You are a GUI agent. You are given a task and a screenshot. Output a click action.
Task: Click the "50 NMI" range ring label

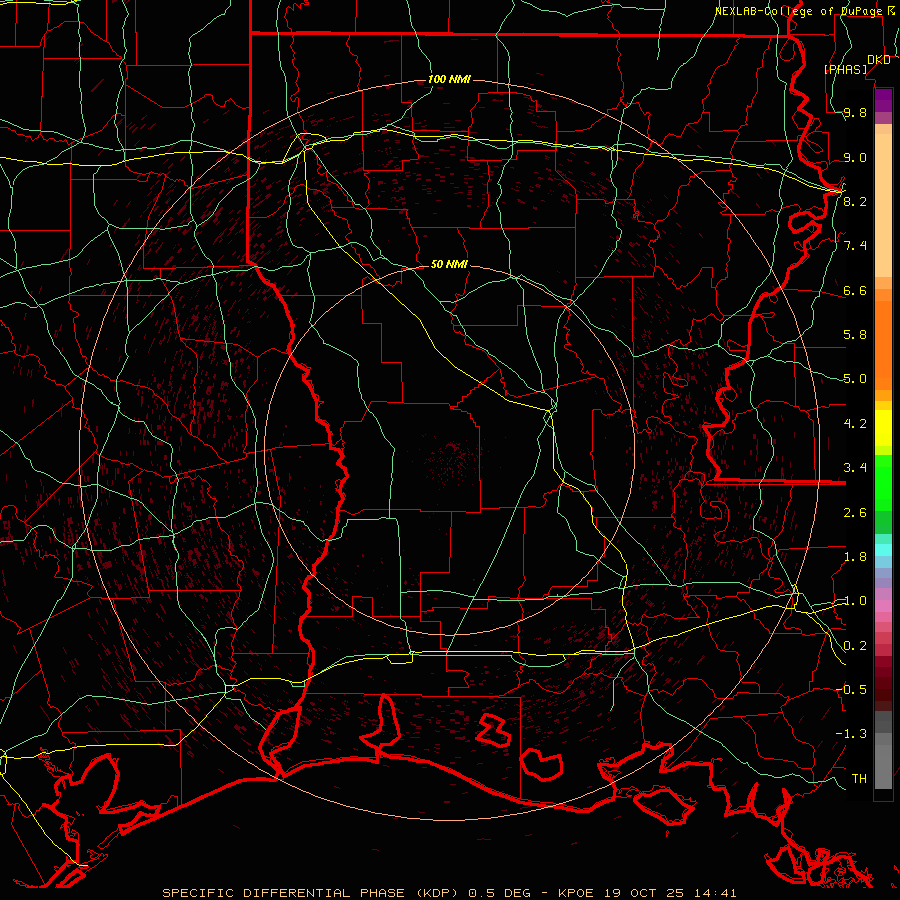(449, 264)
